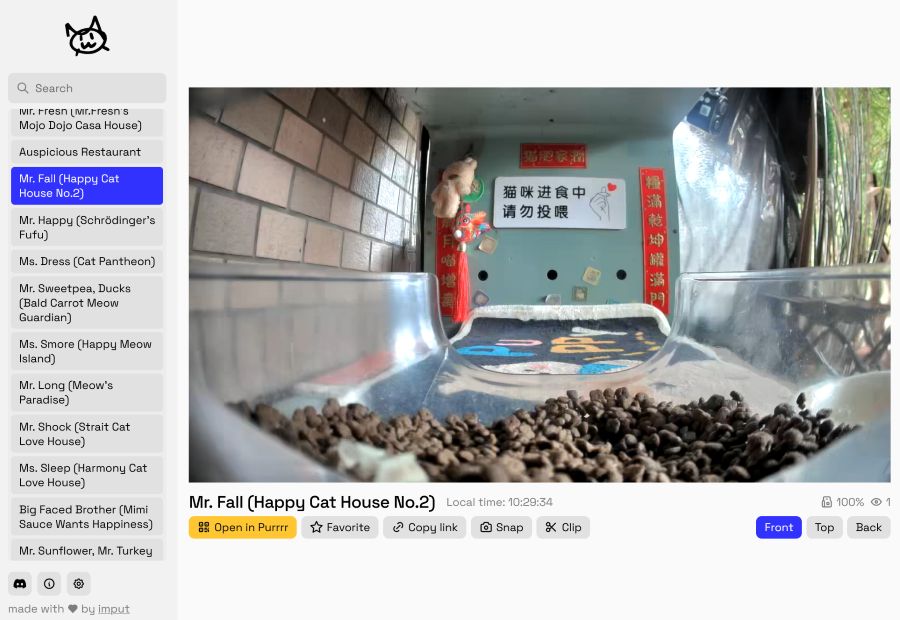This screenshot has height=620, width=900.
Task: Click the live camera video feed
Action: [x=540, y=285]
